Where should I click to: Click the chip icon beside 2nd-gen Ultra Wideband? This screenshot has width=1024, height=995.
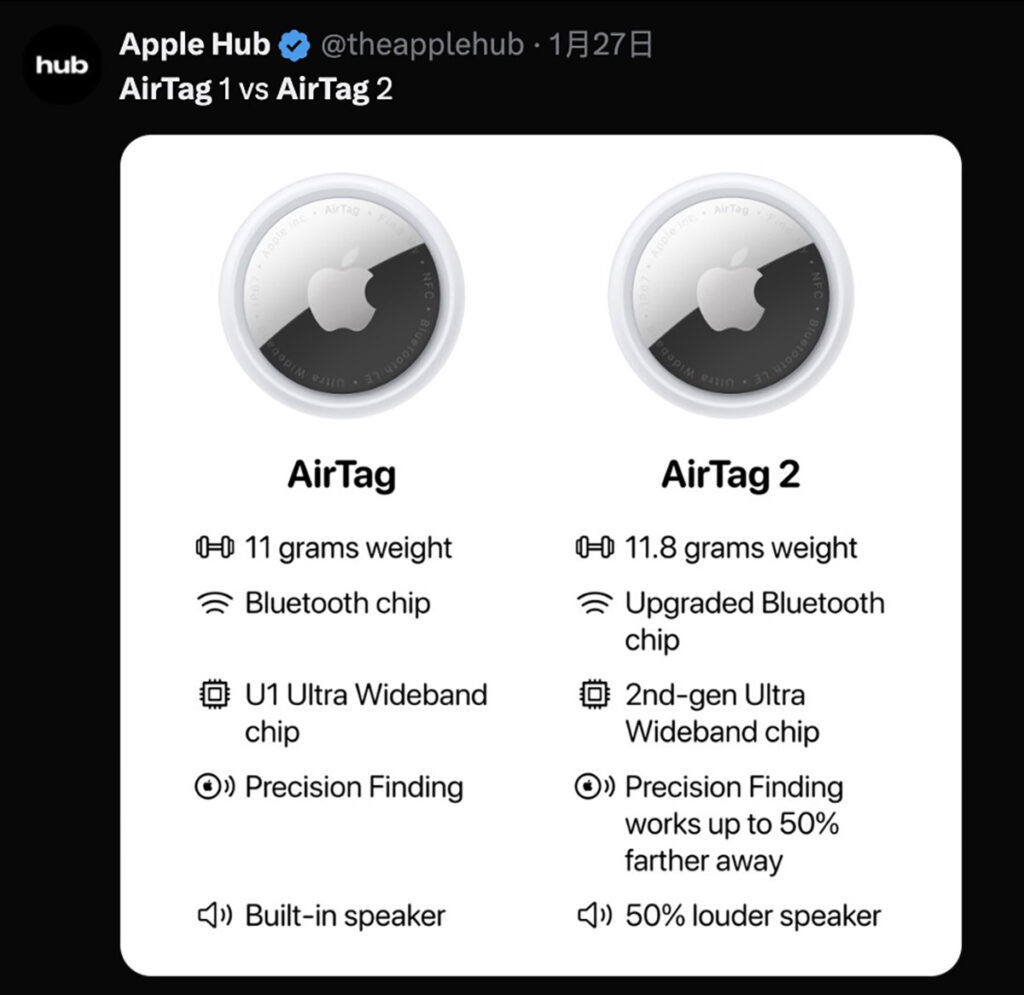click(595, 695)
